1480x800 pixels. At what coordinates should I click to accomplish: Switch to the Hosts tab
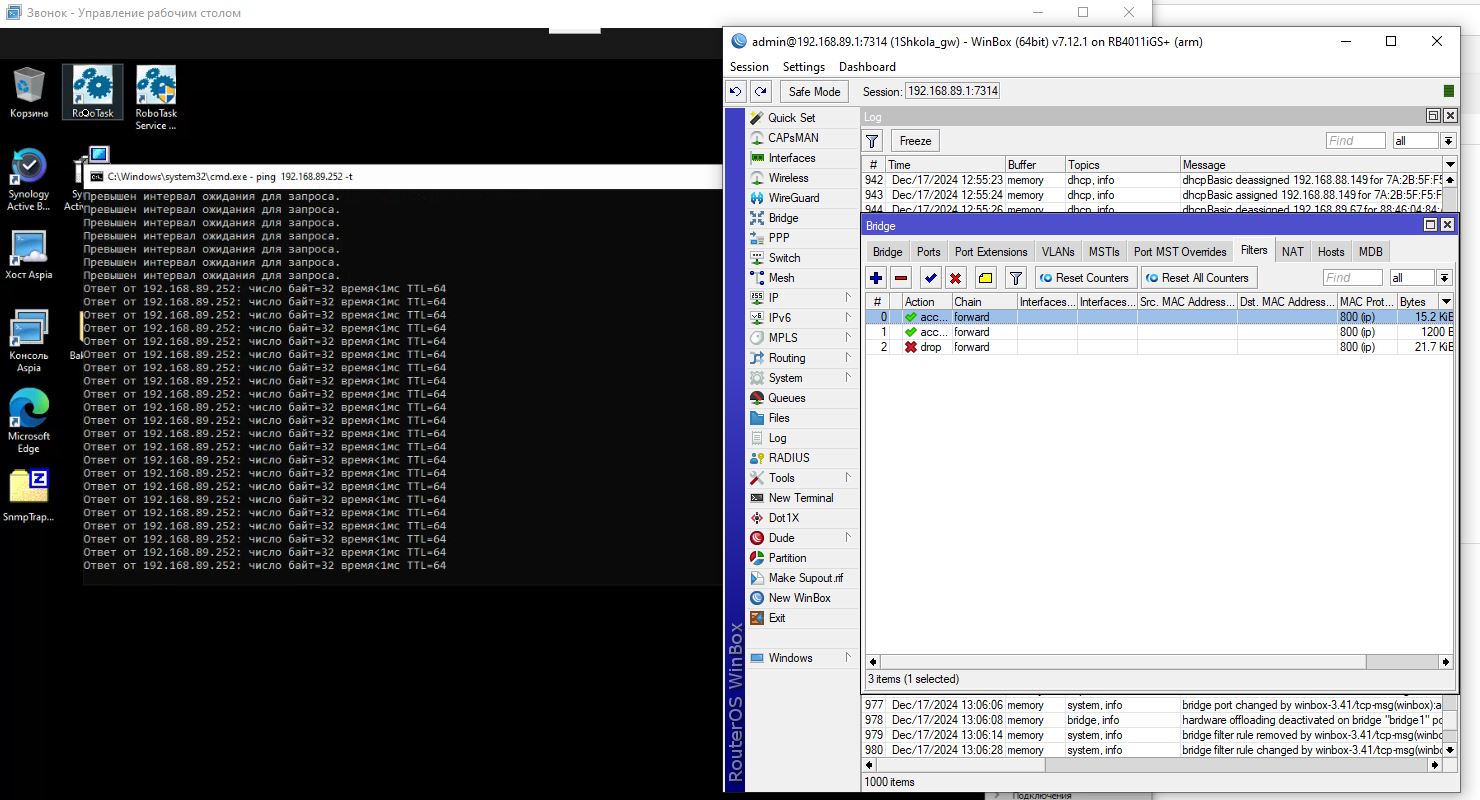coord(1331,252)
